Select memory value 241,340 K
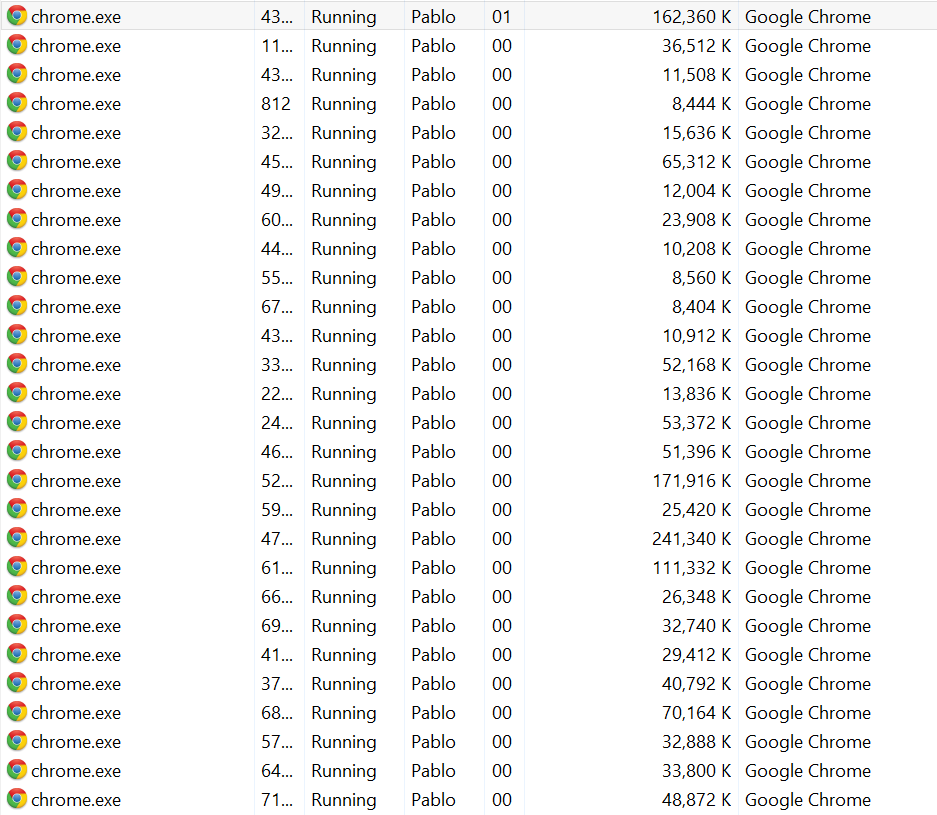 pyautogui.click(x=691, y=538)
